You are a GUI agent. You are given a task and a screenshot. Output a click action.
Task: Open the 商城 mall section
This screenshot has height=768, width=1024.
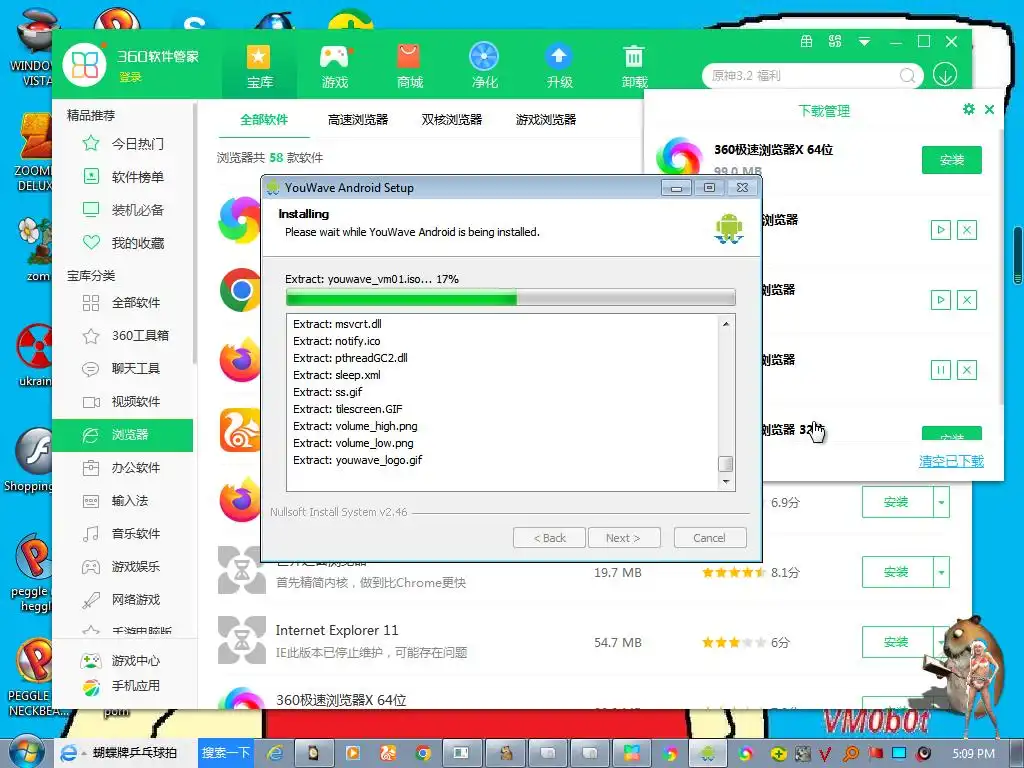click(x=409, y=67)
